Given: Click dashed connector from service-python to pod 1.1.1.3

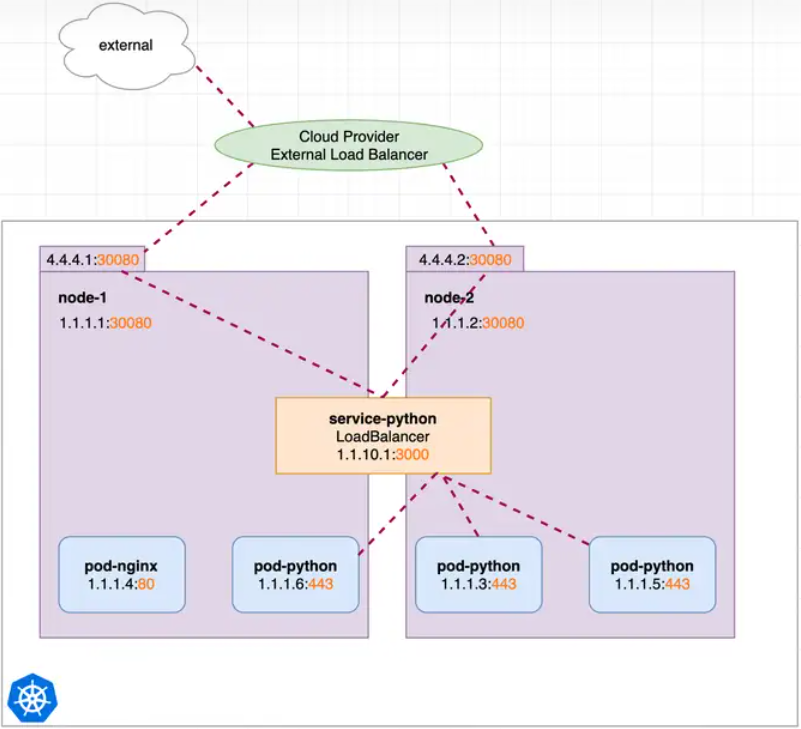Looking at the screenshot, I should coord(461,506).
